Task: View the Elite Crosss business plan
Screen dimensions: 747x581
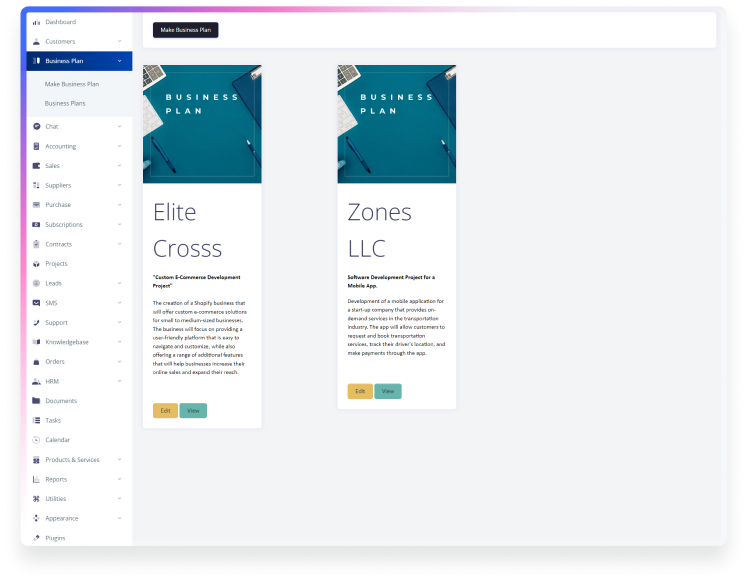Action: coord(193,411)
